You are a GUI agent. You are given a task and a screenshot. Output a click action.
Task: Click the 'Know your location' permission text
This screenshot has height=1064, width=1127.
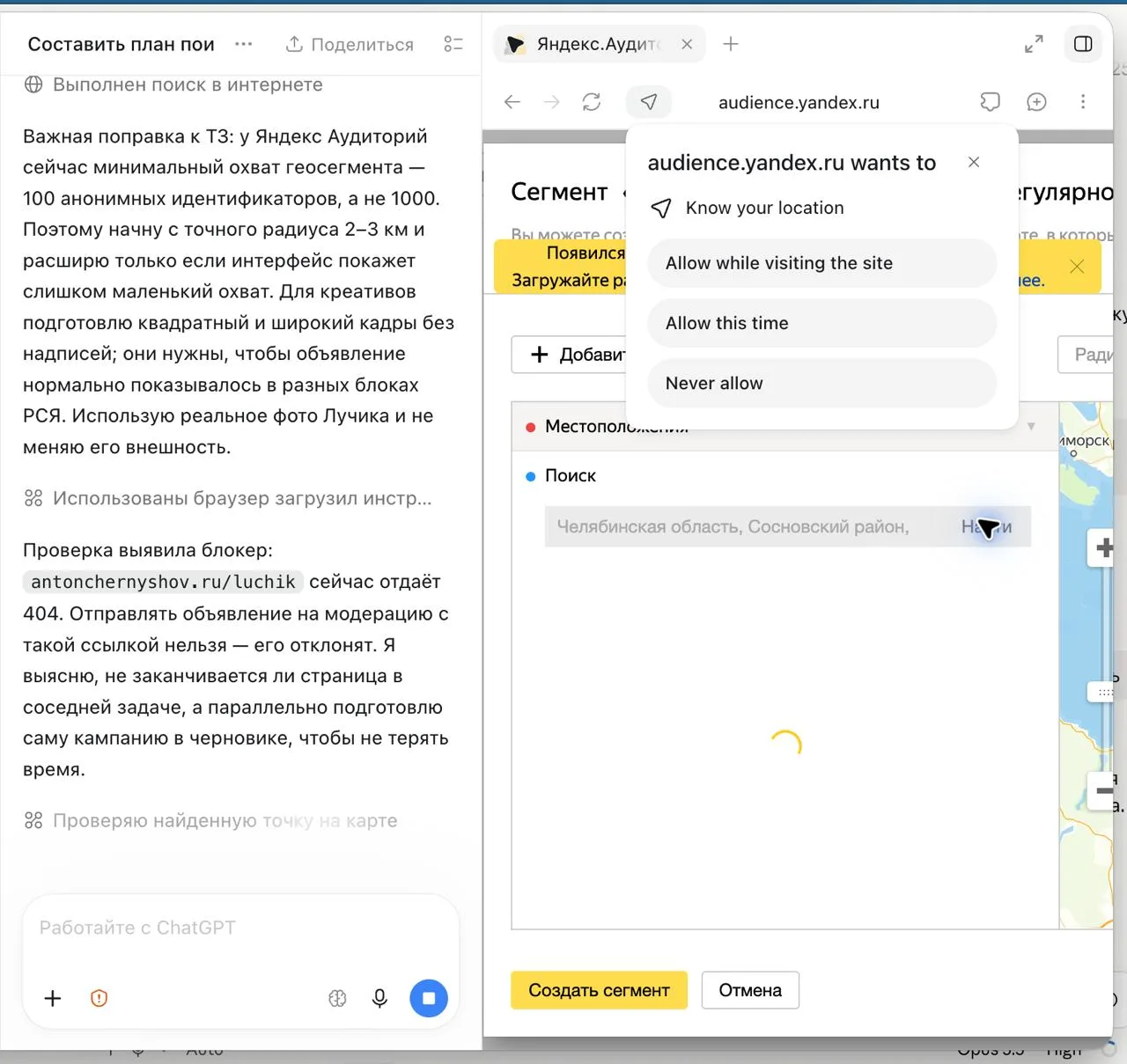(x=765, y=208)
